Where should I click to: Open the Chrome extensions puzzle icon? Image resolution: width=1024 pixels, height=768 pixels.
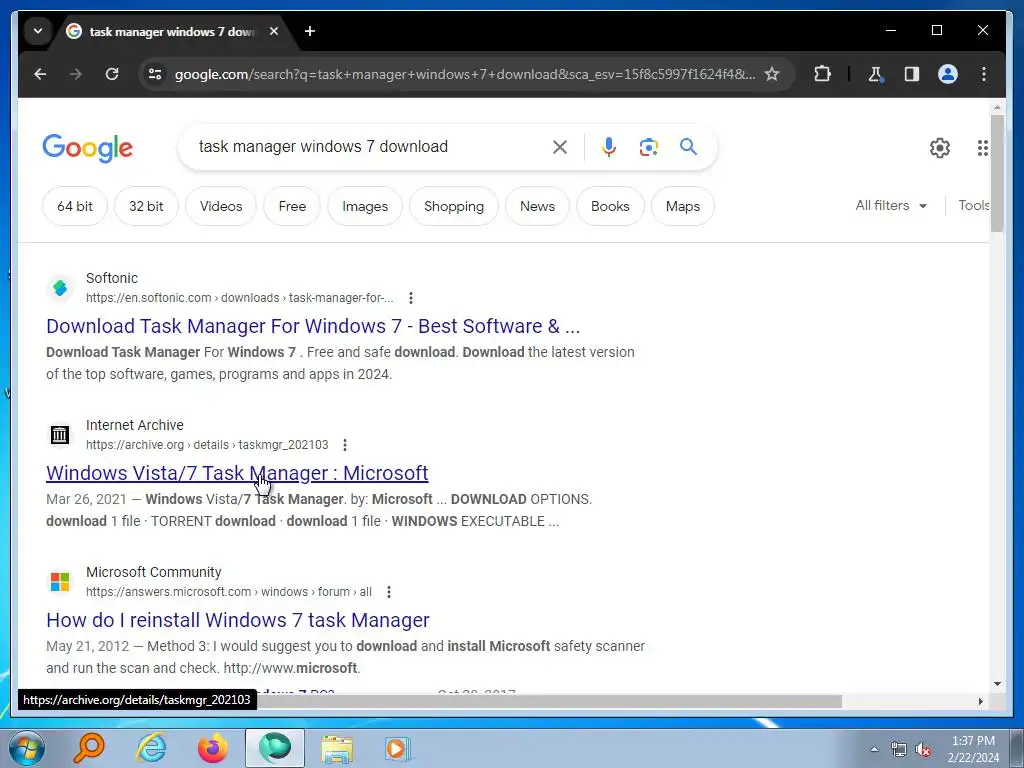[822, 74]
